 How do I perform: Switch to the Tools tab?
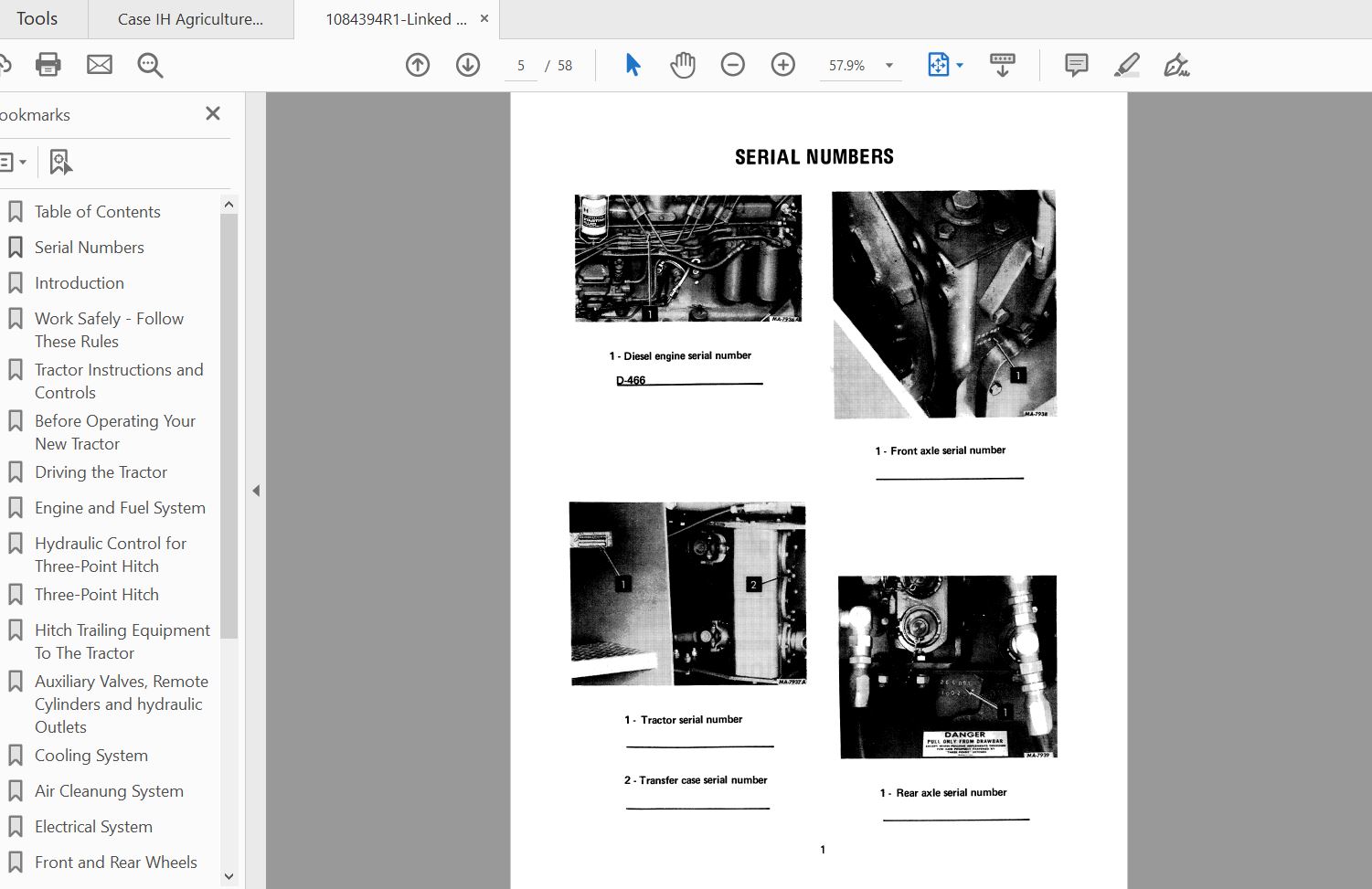click(x=37, y=18)
